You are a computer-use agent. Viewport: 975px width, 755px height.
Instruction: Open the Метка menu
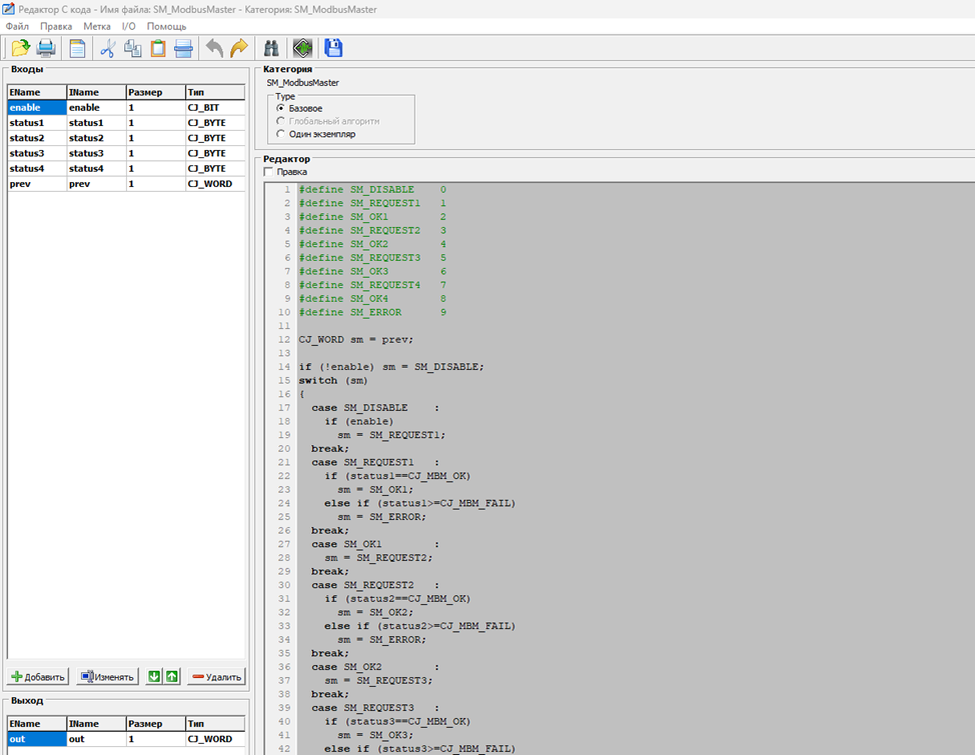[x=97, y=26]
